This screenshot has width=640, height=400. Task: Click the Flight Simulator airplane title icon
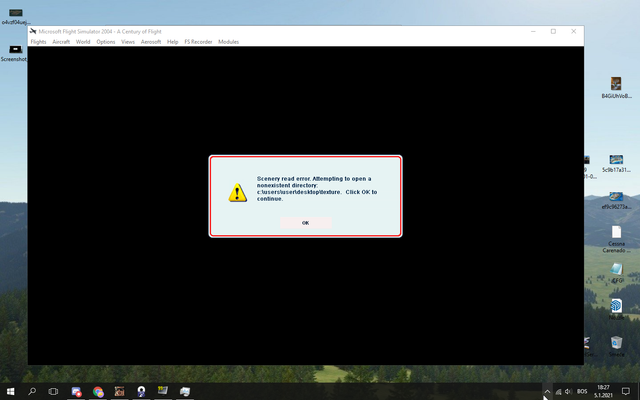pyautogui.click(x=33, y=31)
